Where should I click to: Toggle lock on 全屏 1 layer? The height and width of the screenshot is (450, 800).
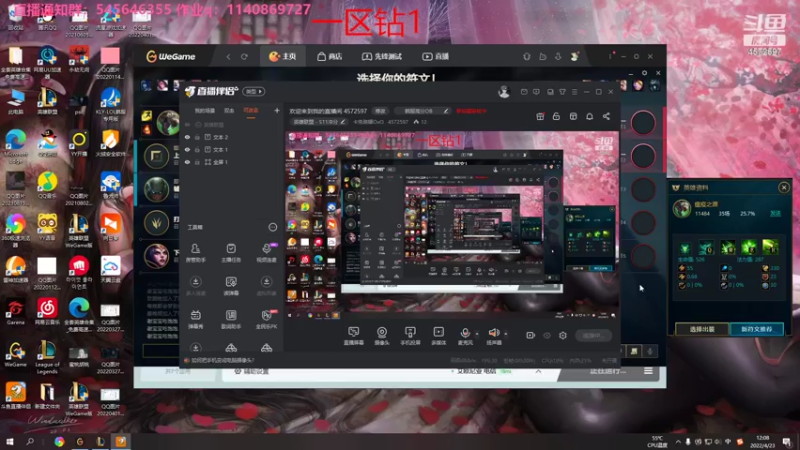coord(197,162)
